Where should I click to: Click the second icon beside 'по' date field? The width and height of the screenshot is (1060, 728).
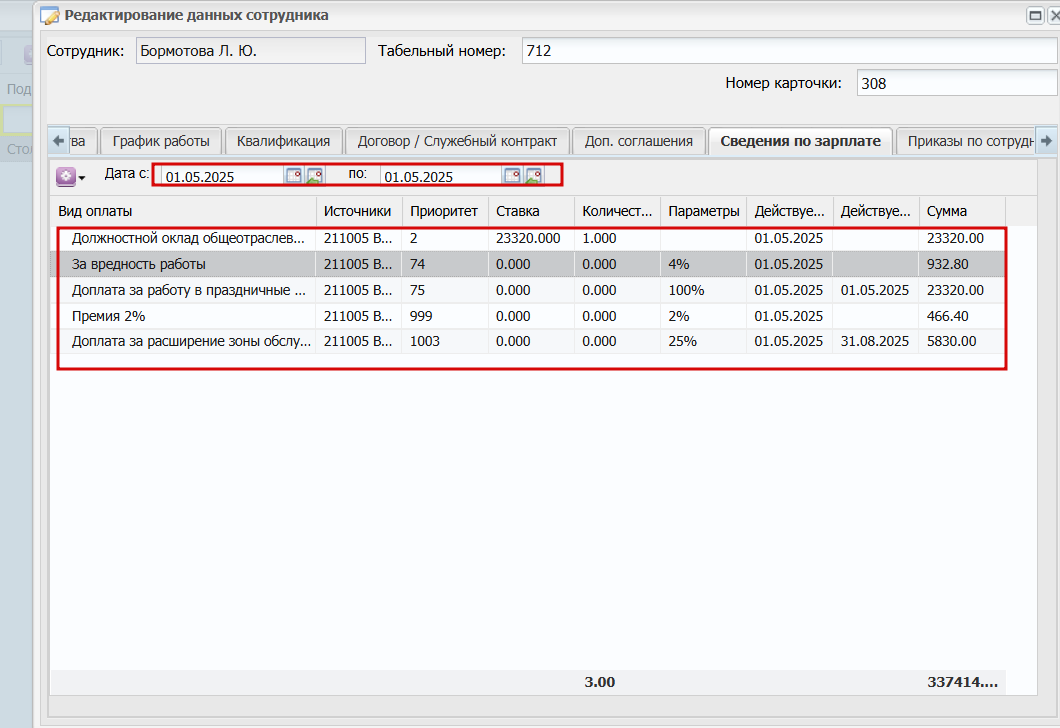[533, 176]
